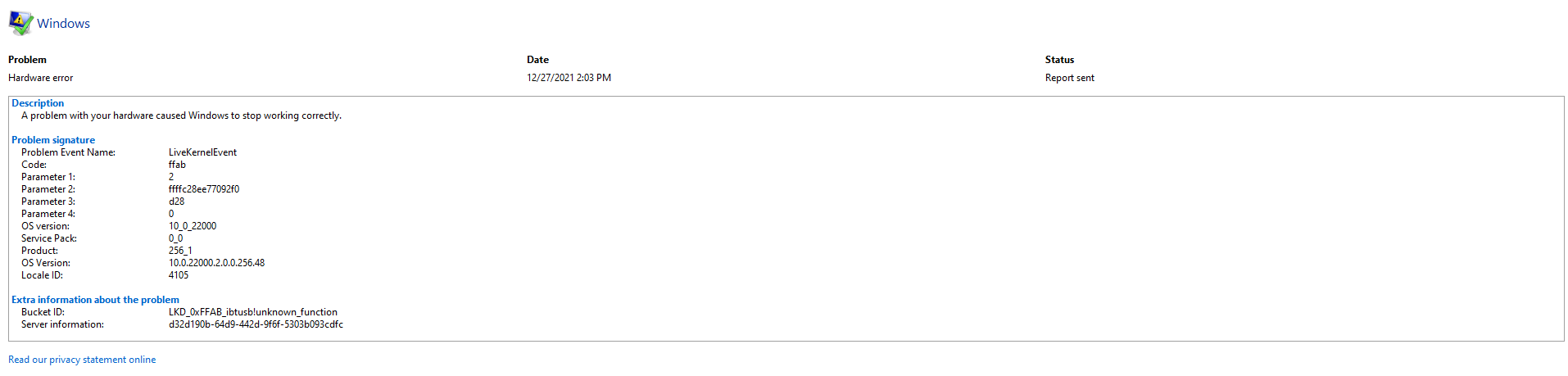Select the Description section heading
This screenshot has height=376, width=1568.
pyautogui.click(x=38, y=103)
